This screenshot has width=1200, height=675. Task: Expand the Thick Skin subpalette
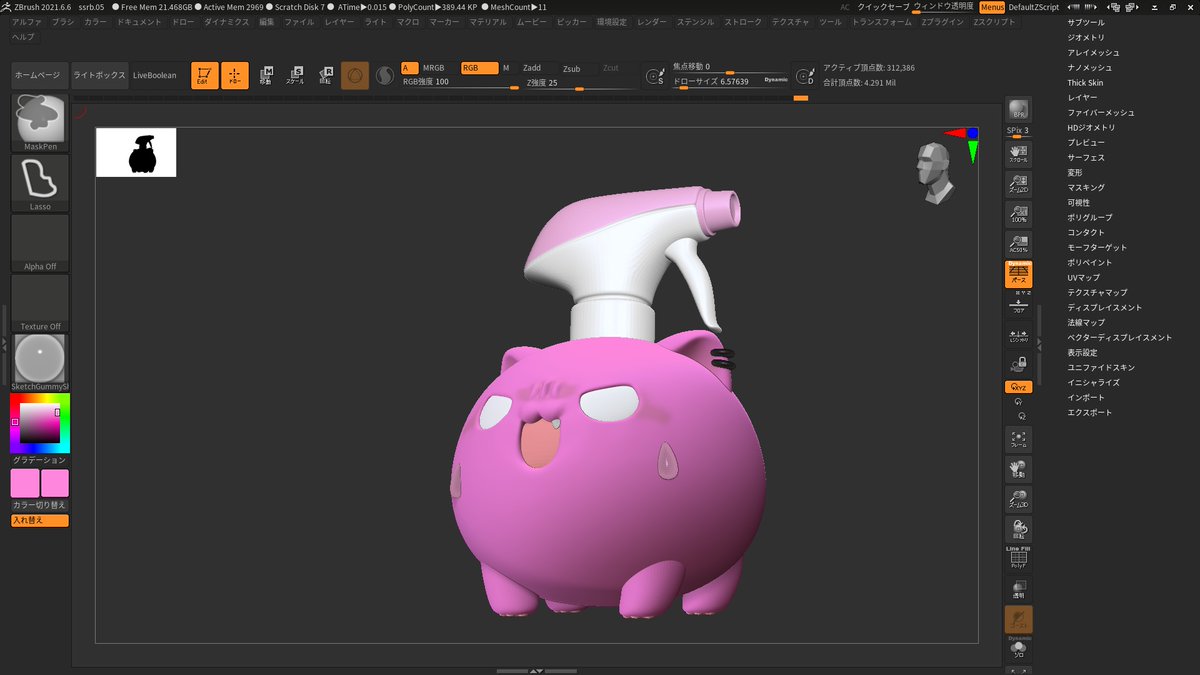[x=1085, y=83]
